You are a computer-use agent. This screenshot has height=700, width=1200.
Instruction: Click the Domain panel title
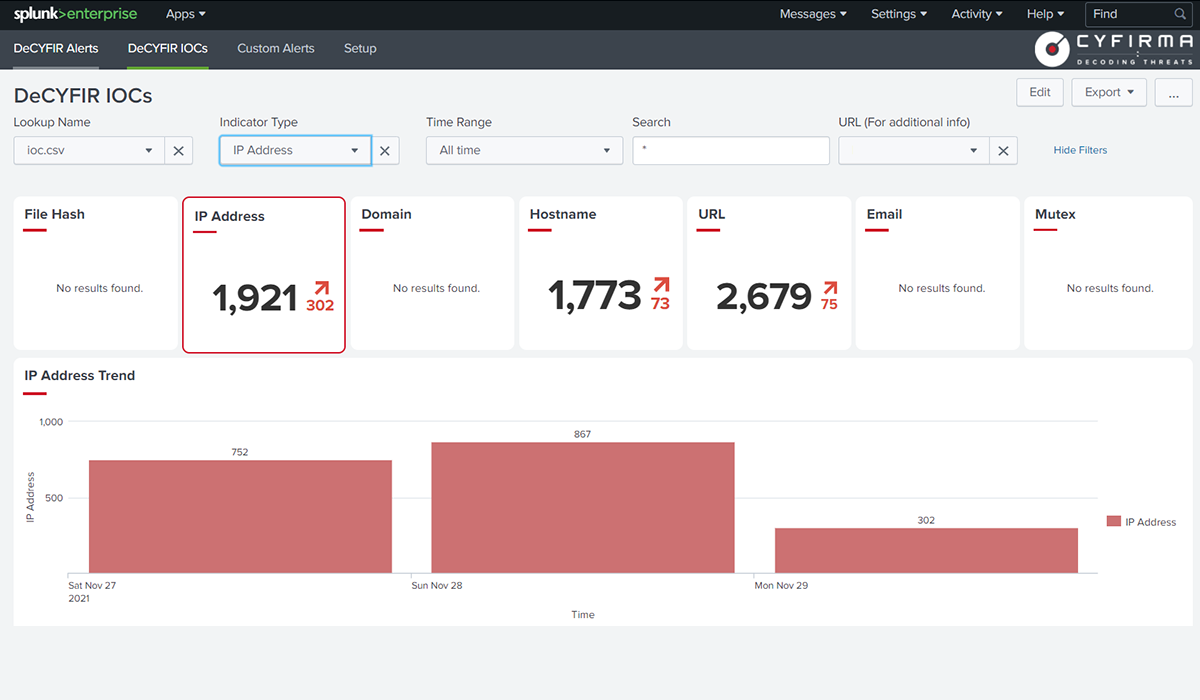[386, 214]
